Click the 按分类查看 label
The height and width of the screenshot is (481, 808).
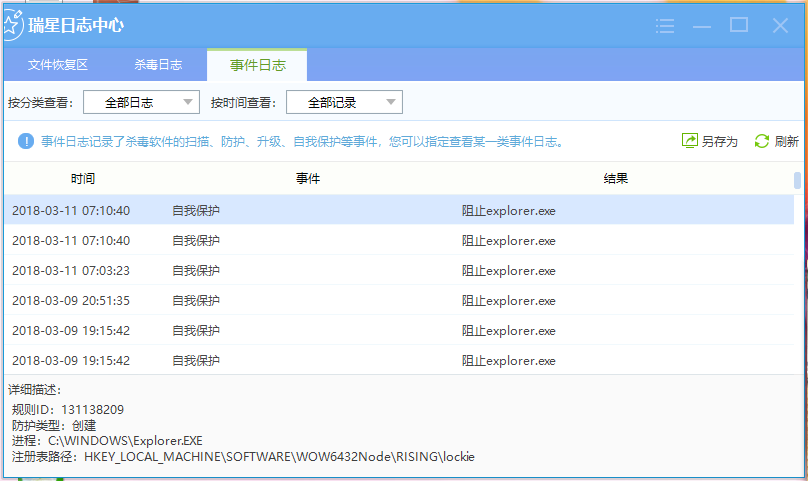click(41, 103)
